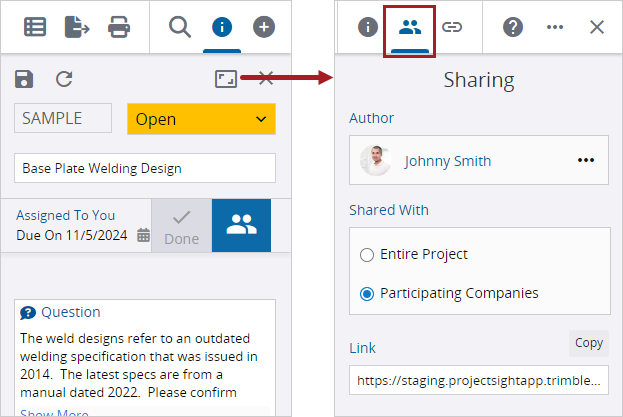Click the print icon
This screenshot has width=623, height=417.
119,27
